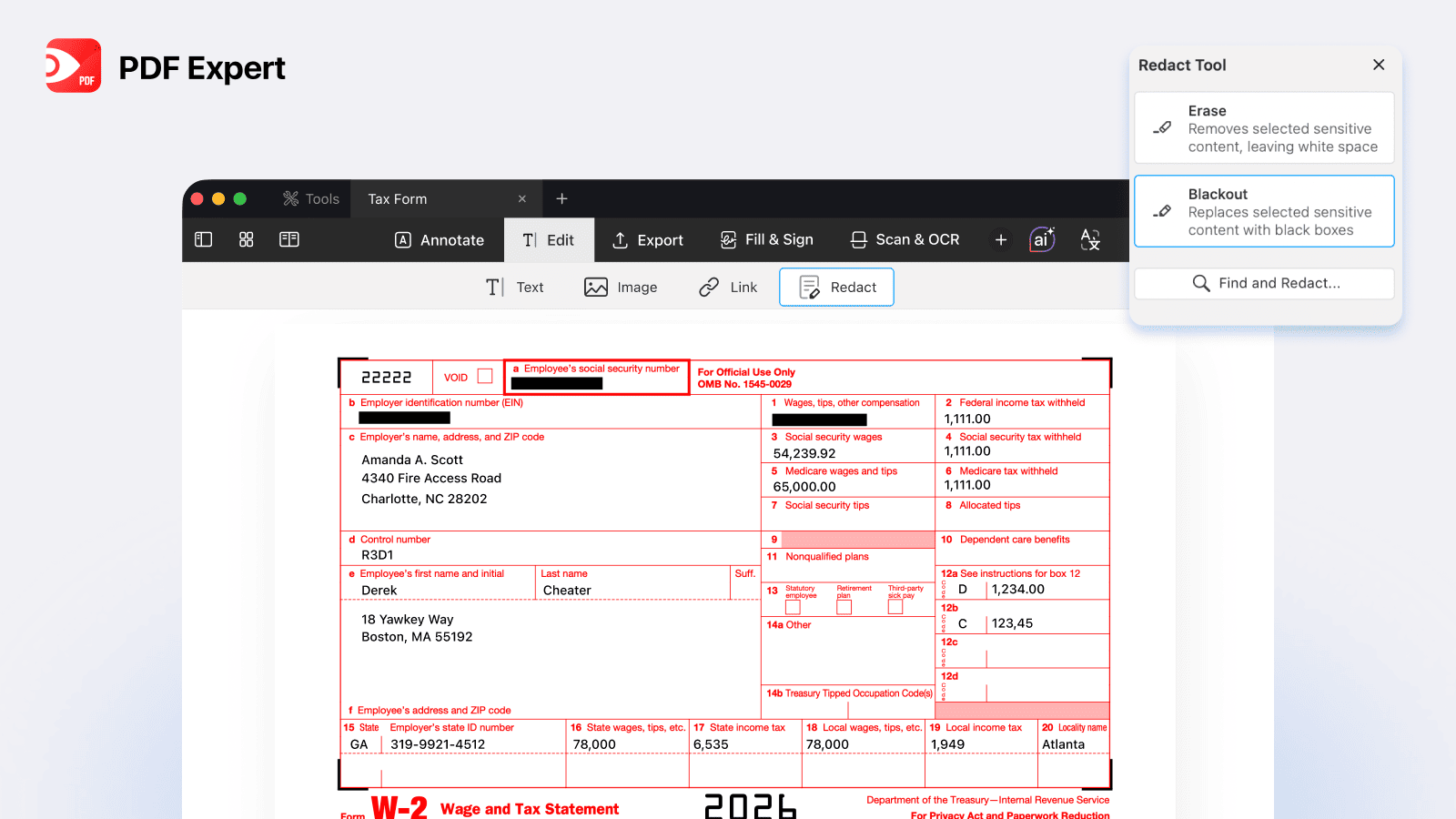Tick the Statutory employee checkbox
This screenshot has width=1456, height=819.
coord(793,607)
